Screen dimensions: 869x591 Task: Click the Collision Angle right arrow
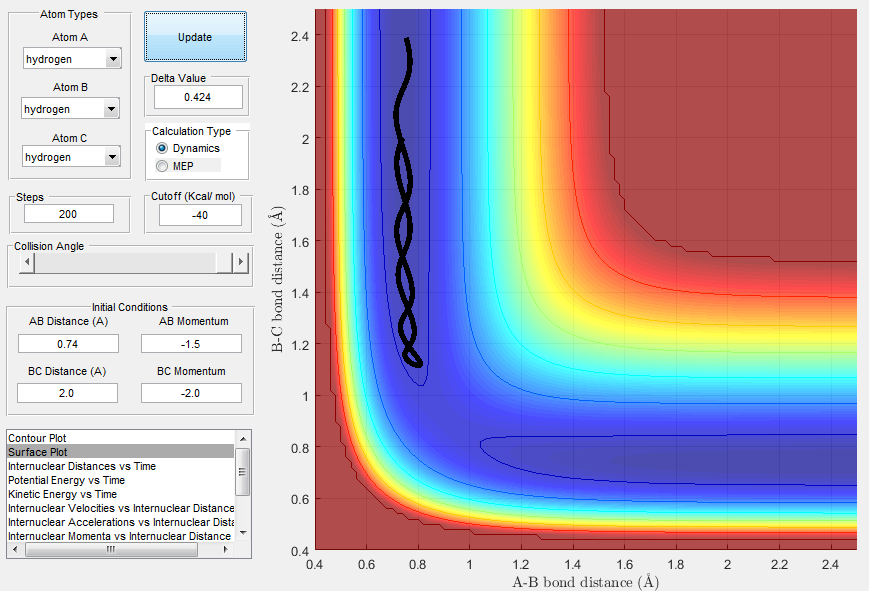(x=241, y=262)
